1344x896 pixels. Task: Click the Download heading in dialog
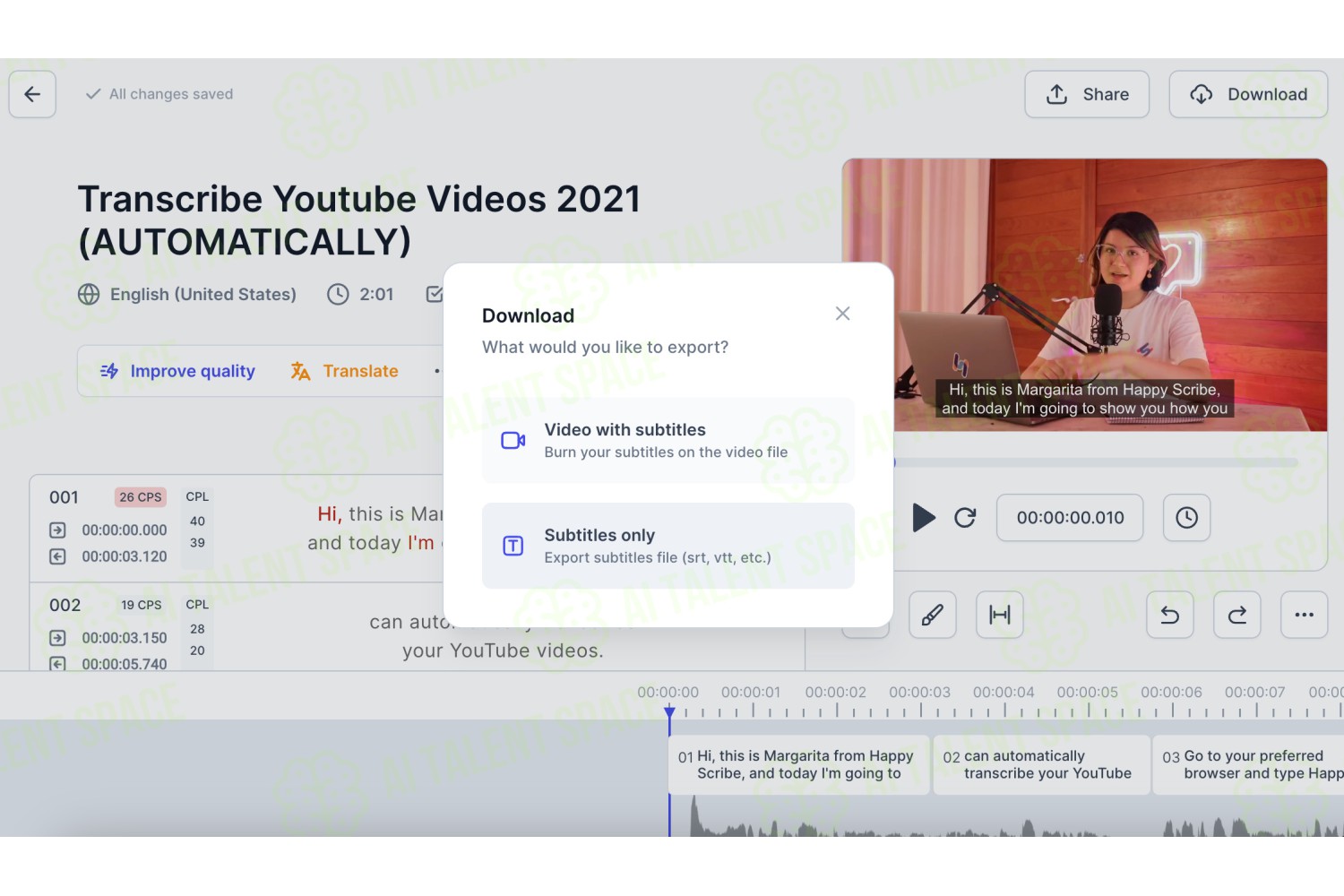[528, 315]
